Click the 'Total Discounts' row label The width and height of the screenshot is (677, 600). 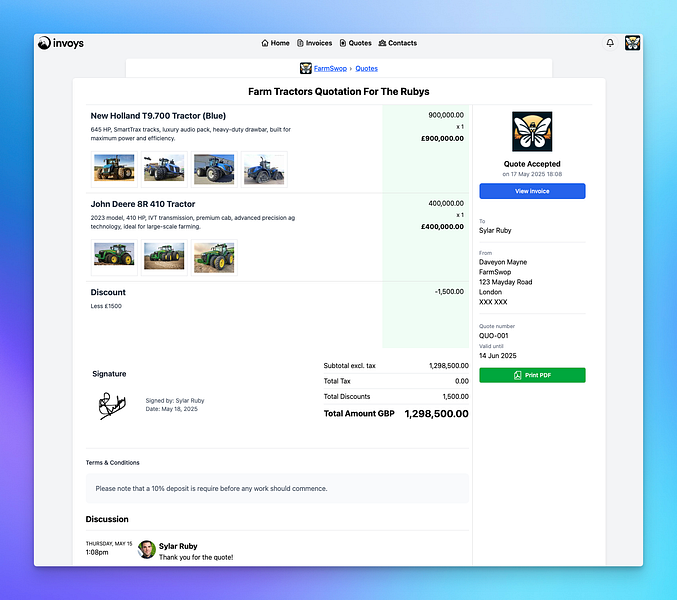pos(347,396)
